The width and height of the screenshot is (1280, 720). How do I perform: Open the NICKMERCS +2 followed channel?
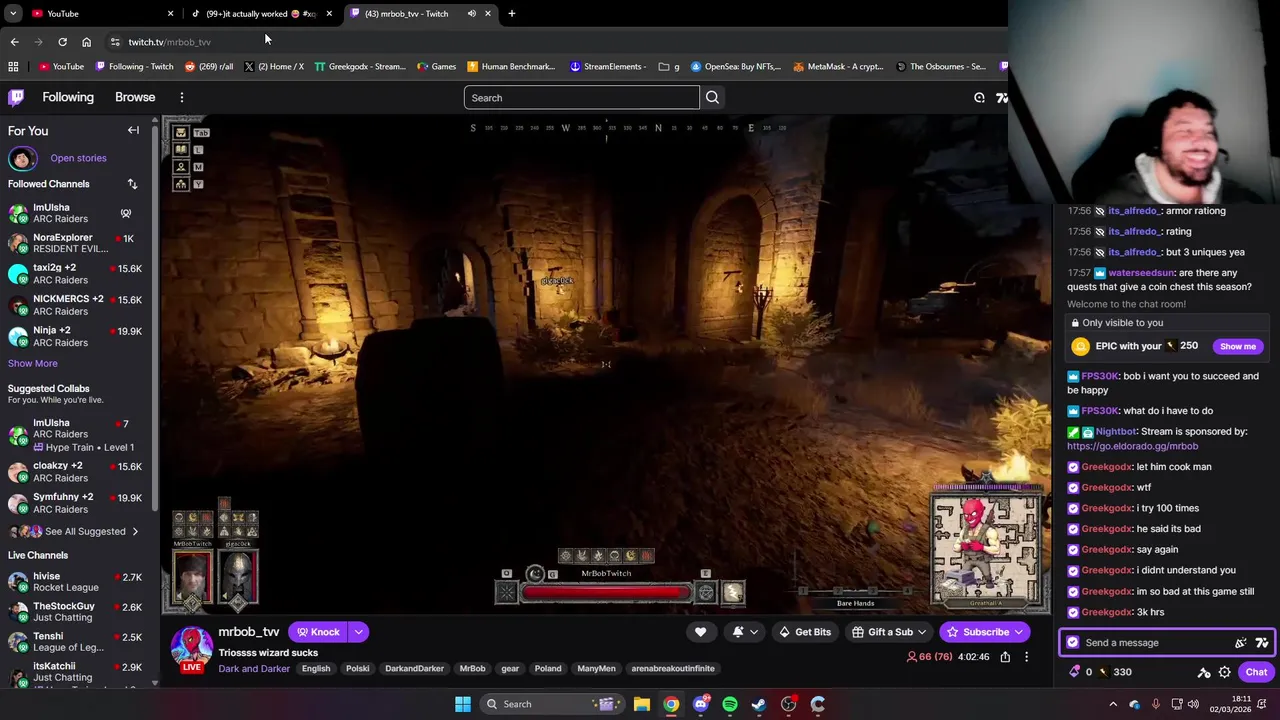(x=76, y=305)
